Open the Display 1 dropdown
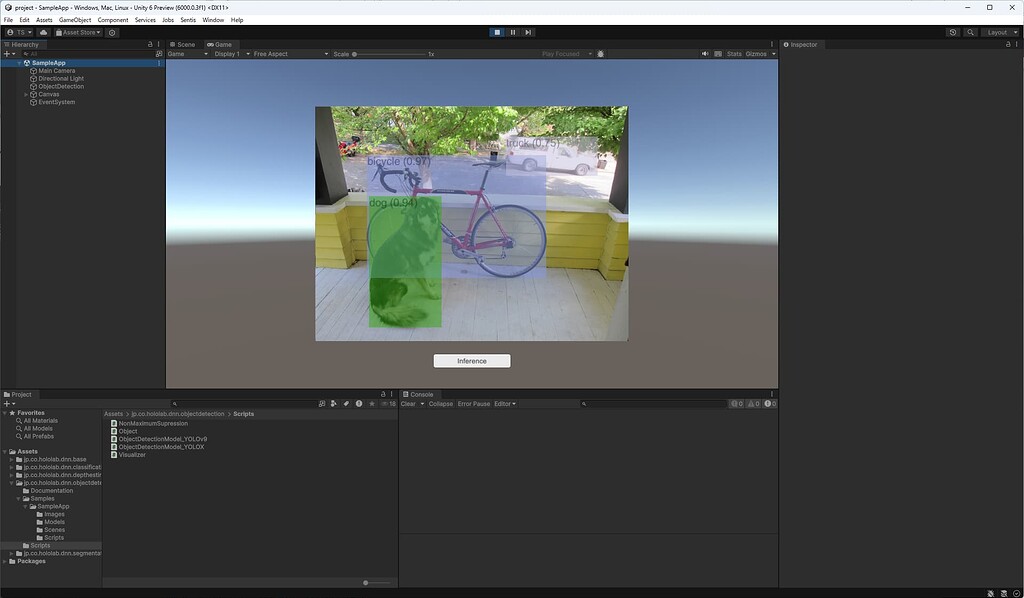This screenshot has height=598, width=1024. click(227, 54)
